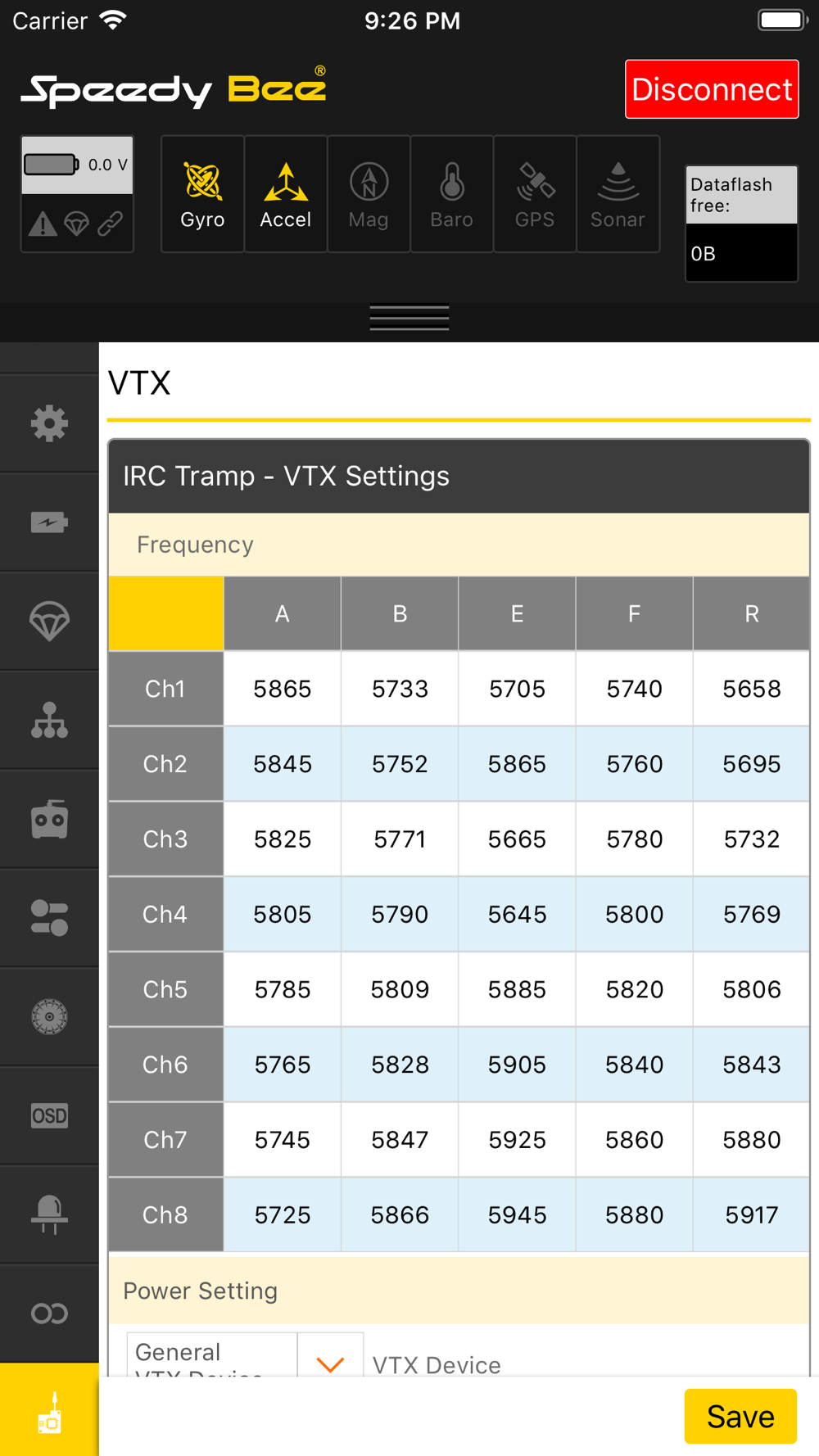Expand the header panel drag handle
Viewport: 819px width, 1456px height.
click(409, 318)
